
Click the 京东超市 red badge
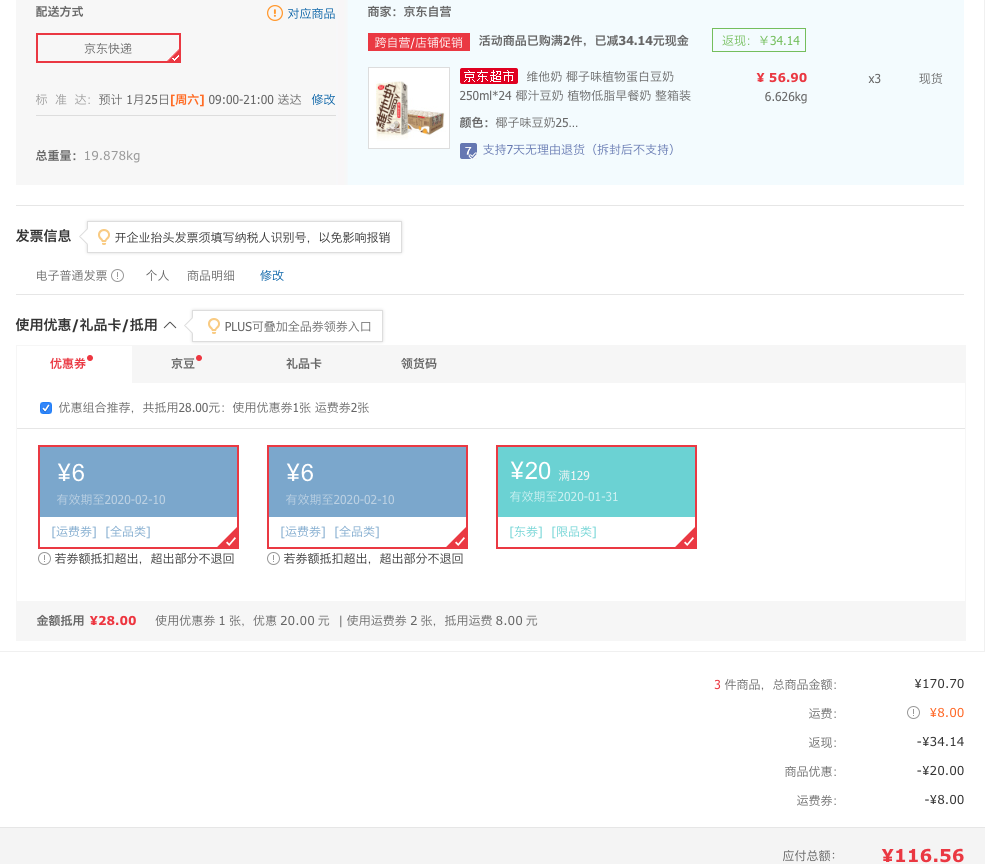point(489,77)
